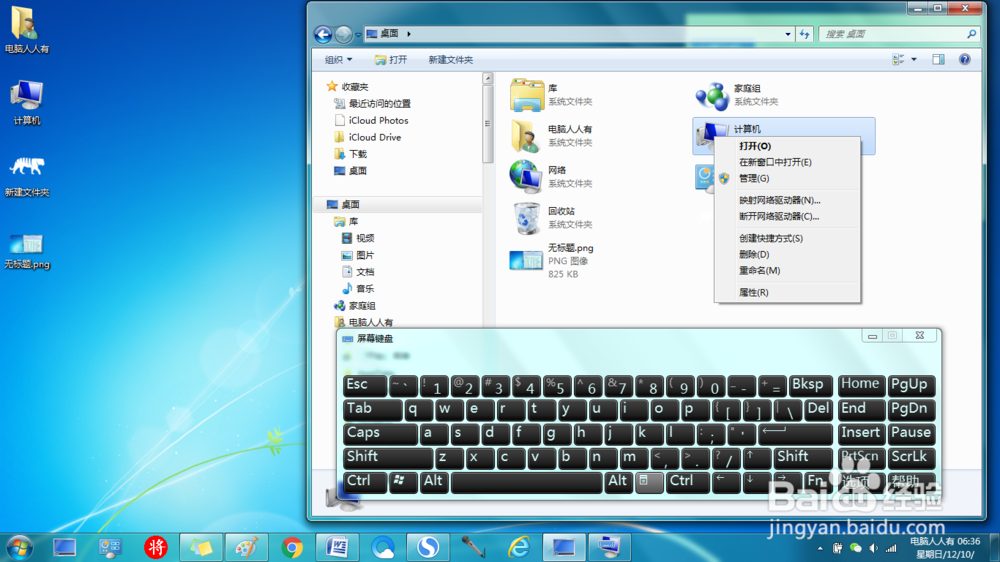The image size is (1000, 562).
Task: Click the search magnifier icon in Explorer
Action: (971, 34)
